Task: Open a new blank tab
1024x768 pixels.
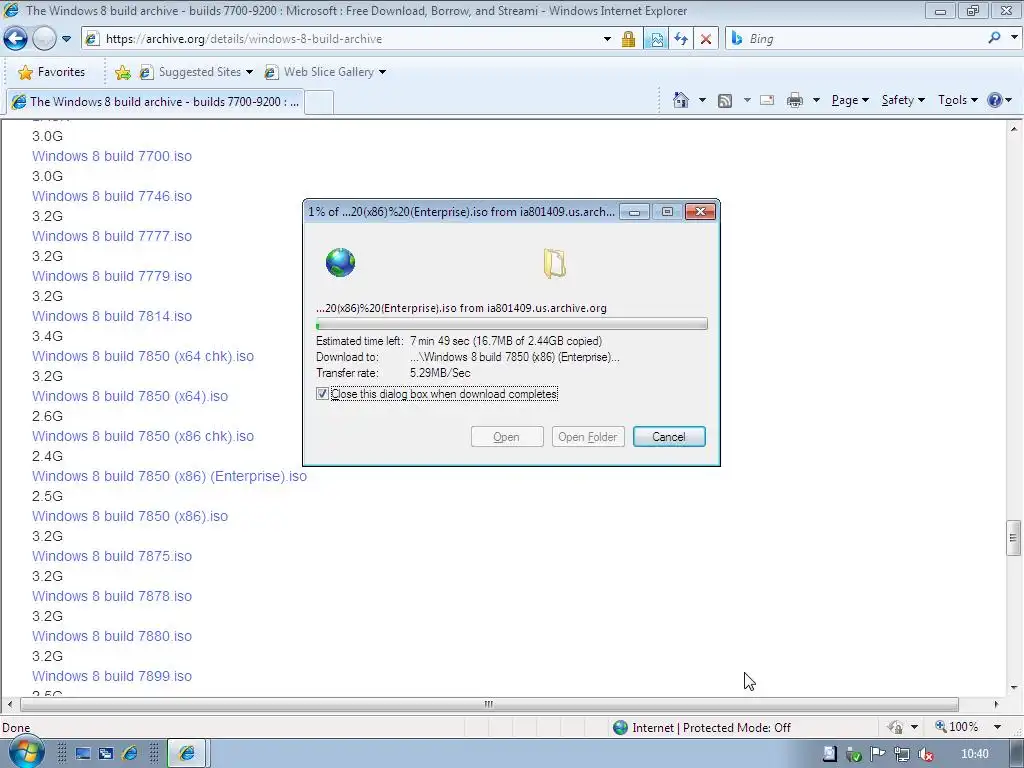Action: (x=319, y=103)
